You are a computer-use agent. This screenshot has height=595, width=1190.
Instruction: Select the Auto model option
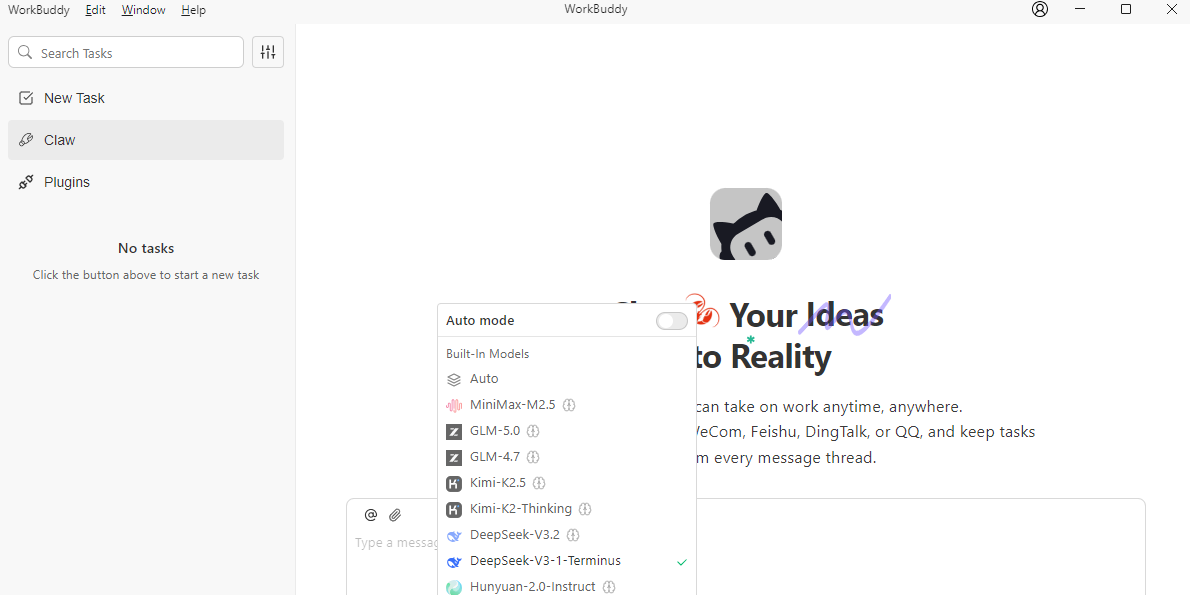coord(484,379)
